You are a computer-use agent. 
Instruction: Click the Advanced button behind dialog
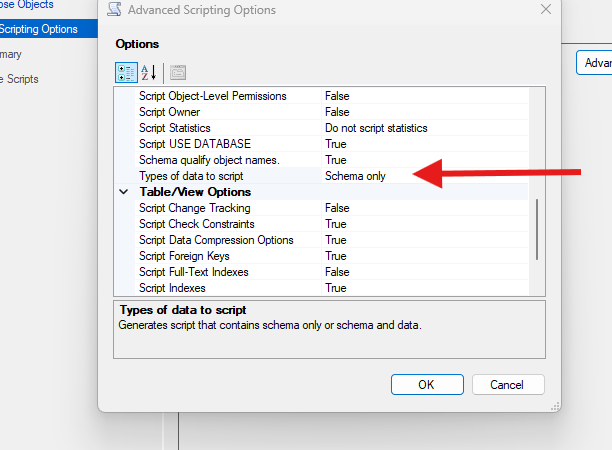point(596,63)
